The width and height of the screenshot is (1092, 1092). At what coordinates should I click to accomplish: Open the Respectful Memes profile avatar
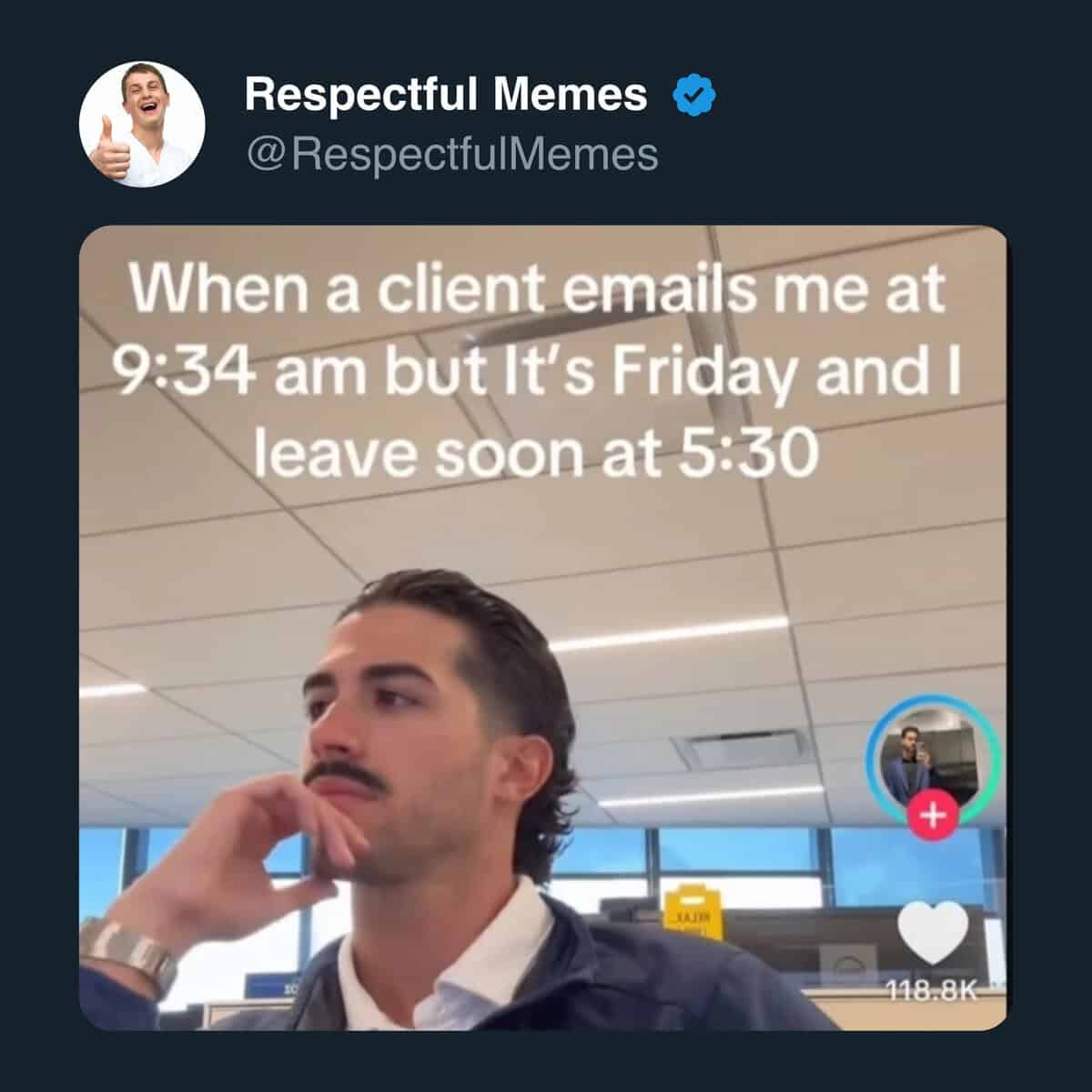click(x=142, y=125)
